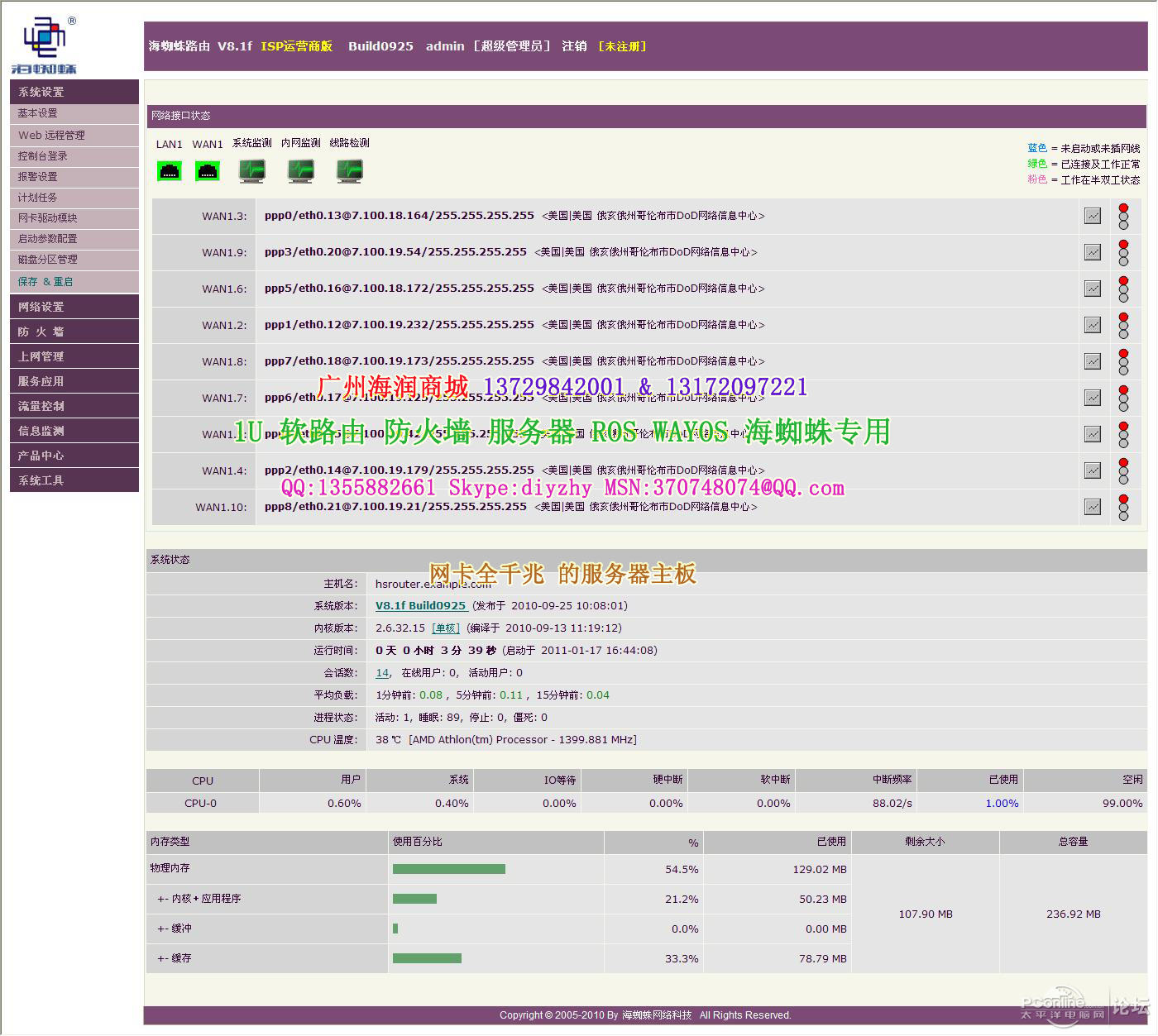Open traffic chart icon for WAN1.7
Viewport: 1158px width, 1036px height.
[x=1093, y=398]
